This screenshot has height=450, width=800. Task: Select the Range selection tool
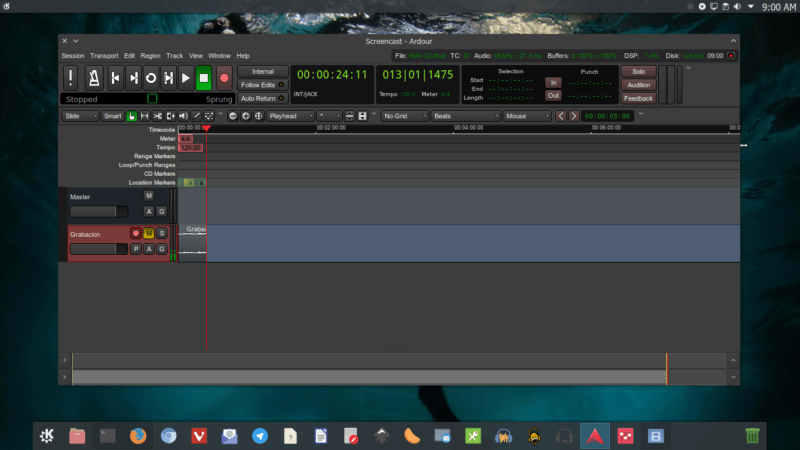tap(144, 116)
